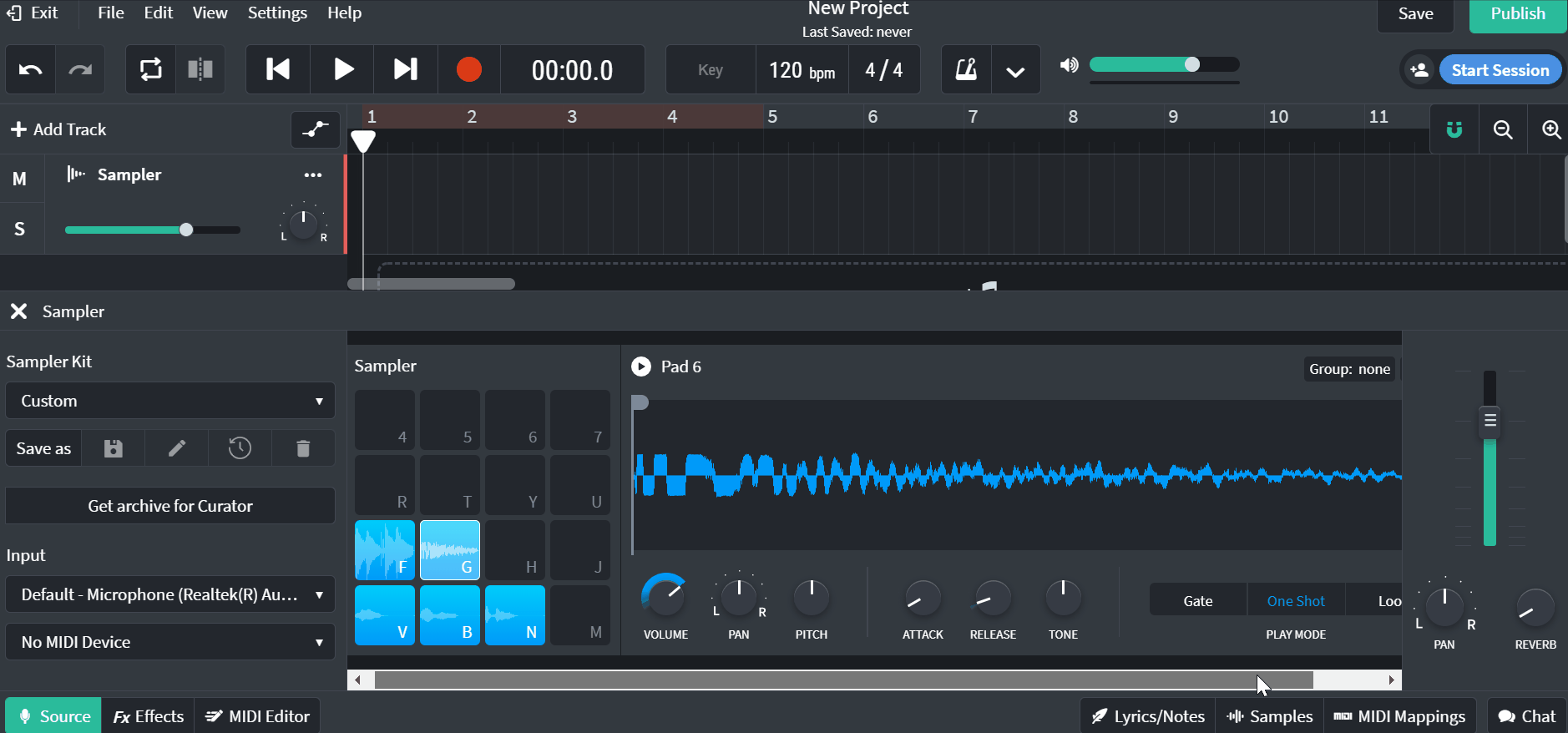The height and width of the screenshot is (733, 1568).
Task: Open the Sampler Kit Custom dropdown
Action: pos(170,401)
